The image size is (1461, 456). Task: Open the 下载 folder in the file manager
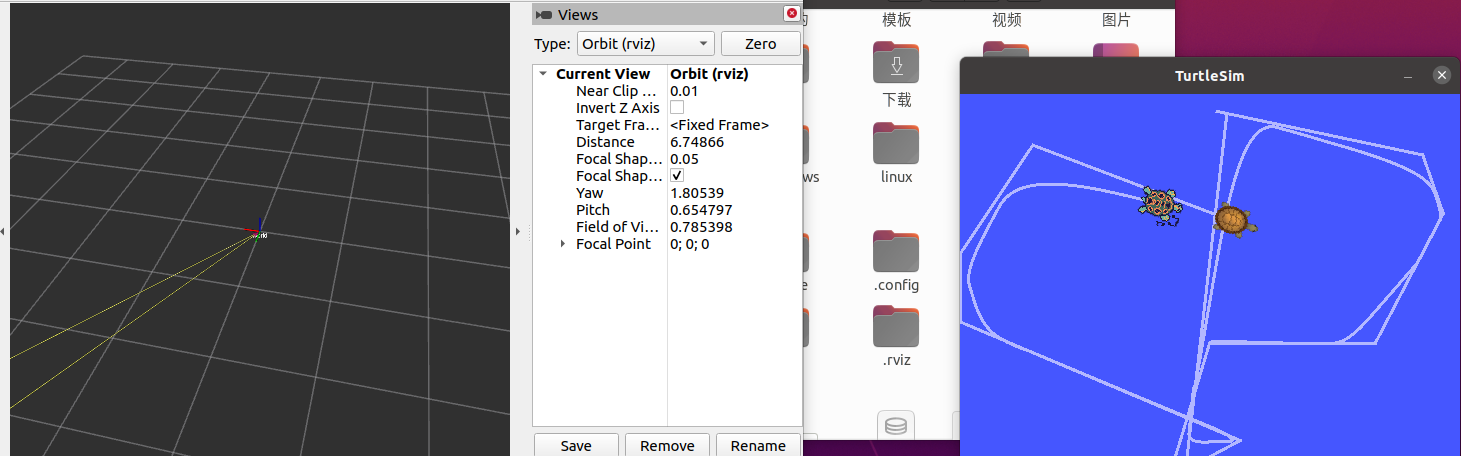[x=897, y=65]
